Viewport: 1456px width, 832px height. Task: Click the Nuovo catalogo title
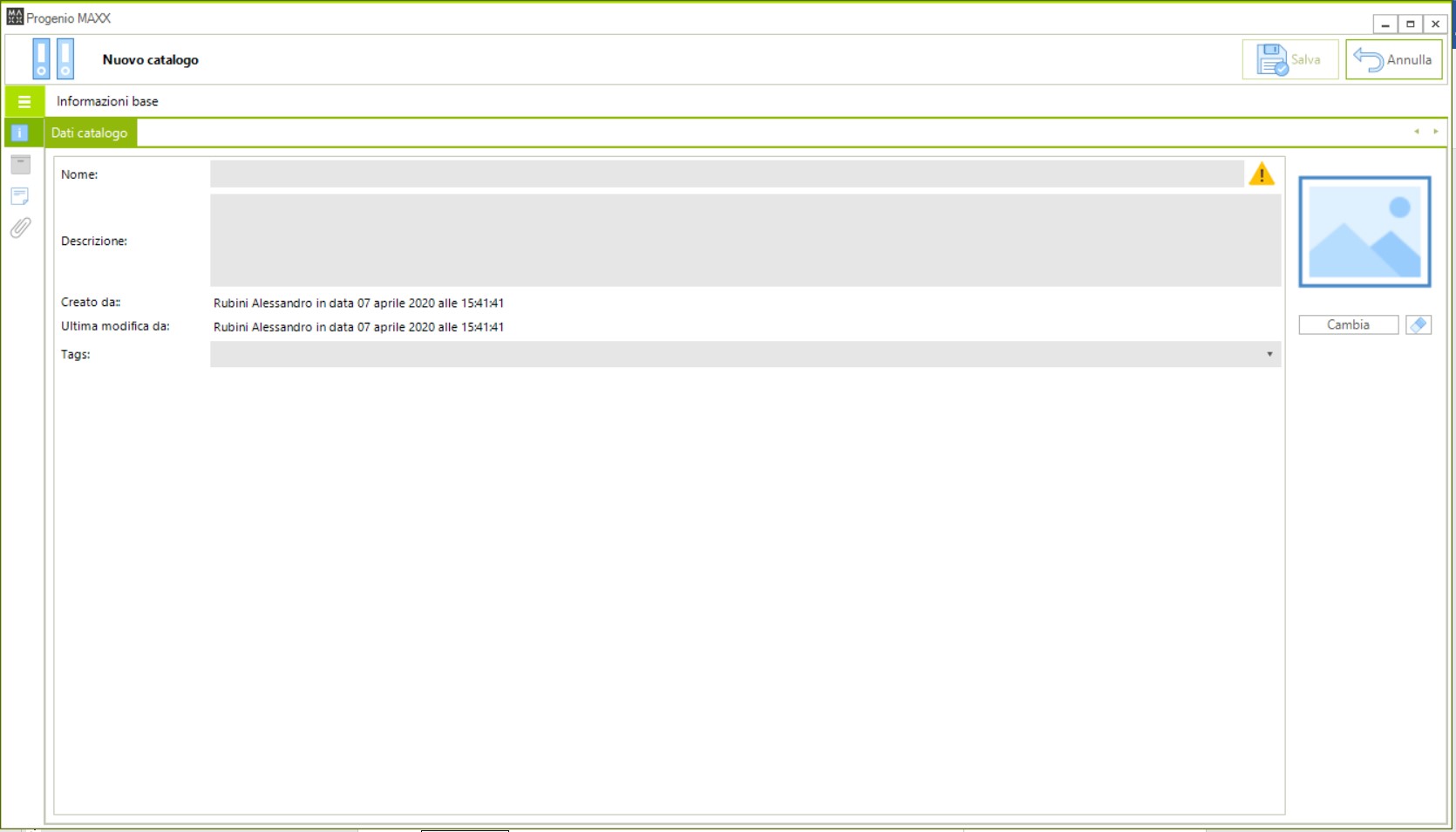click(x=150, y=59)
